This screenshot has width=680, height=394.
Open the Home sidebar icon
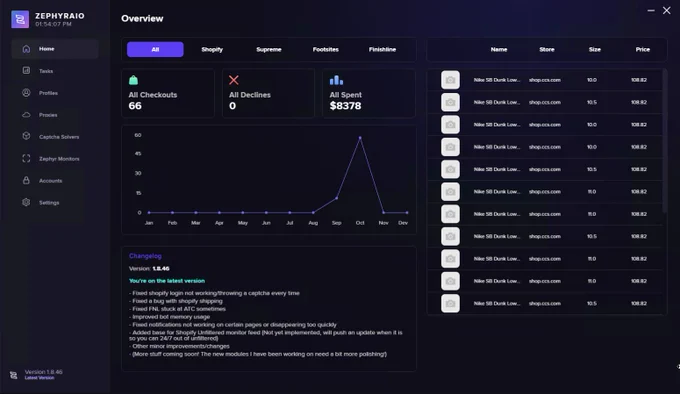(x=26, y=49)
